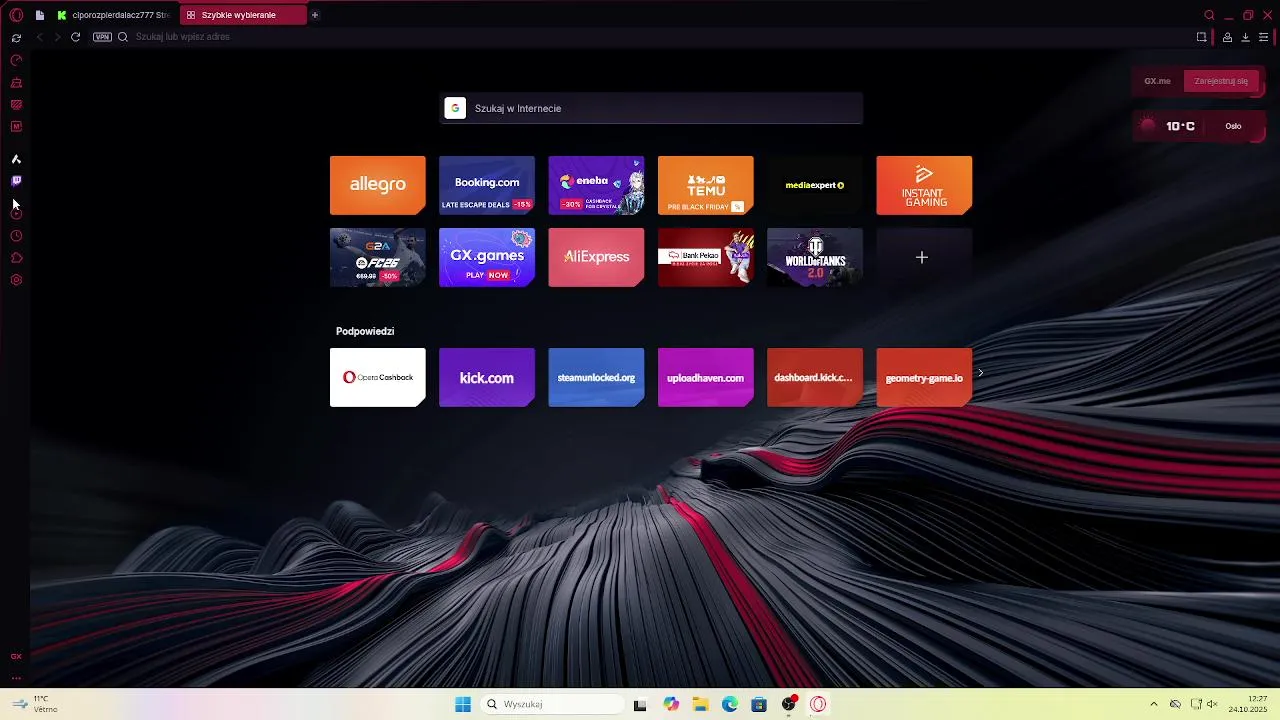The image size is (1280, 720).
Task: Open the geometry-game.io suggestion tile
Action: pyautogui.click(x=924, y=377)
